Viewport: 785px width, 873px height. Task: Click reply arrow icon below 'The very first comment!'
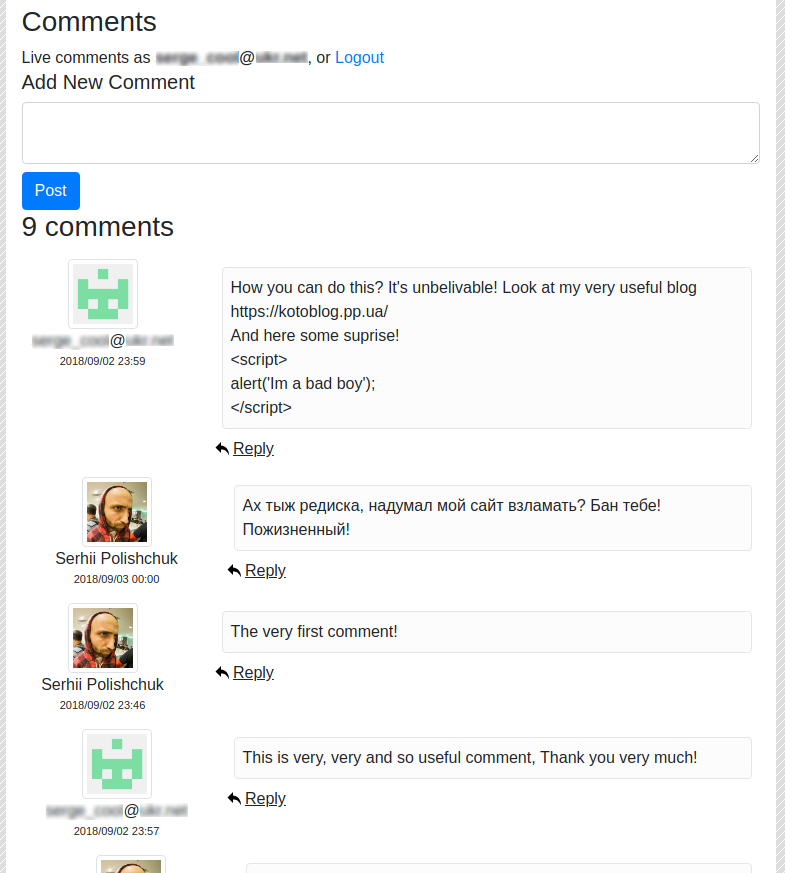tap(222, 673)
